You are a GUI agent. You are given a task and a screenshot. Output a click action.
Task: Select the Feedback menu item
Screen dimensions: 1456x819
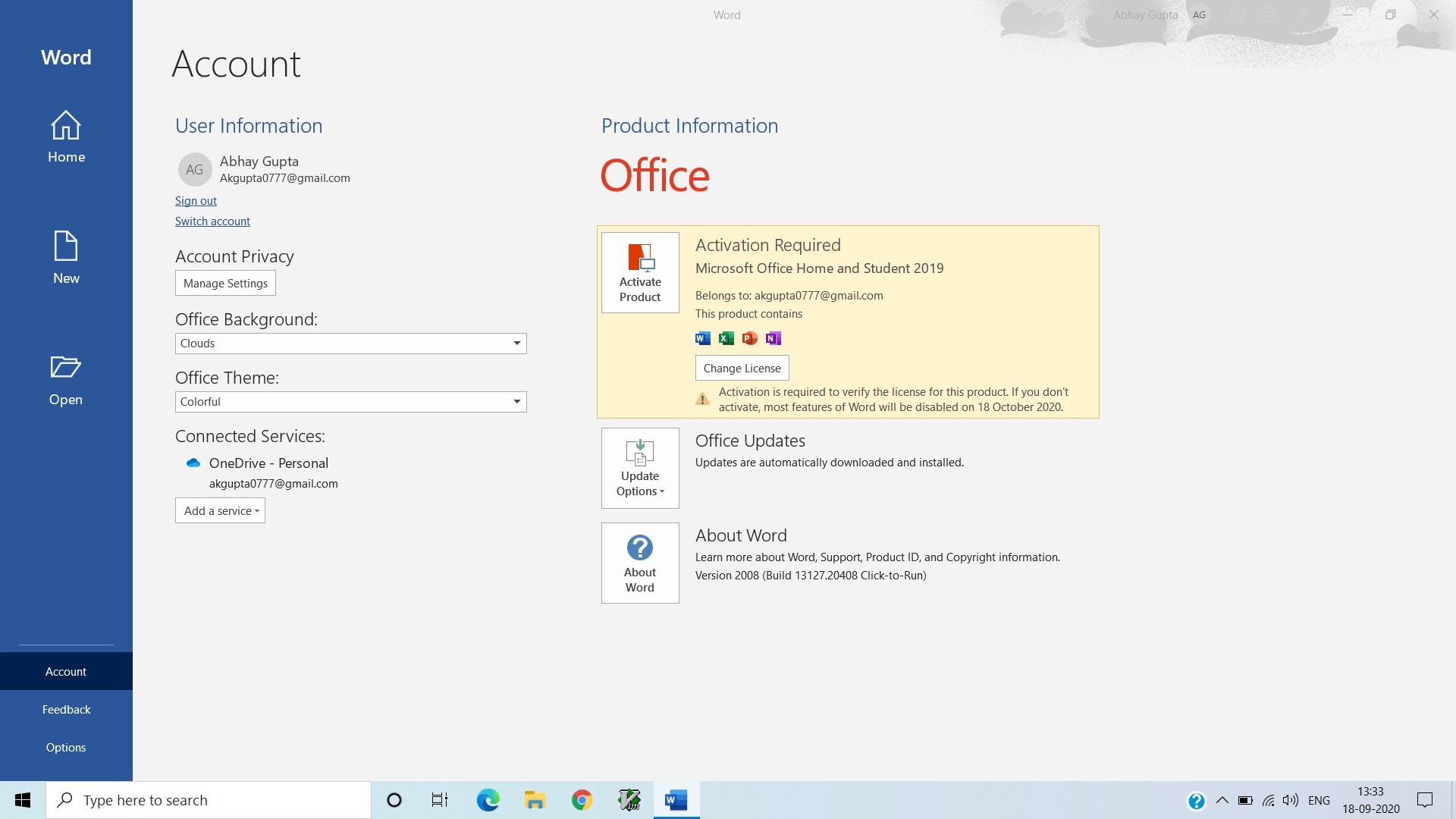(x=66, y=710)
